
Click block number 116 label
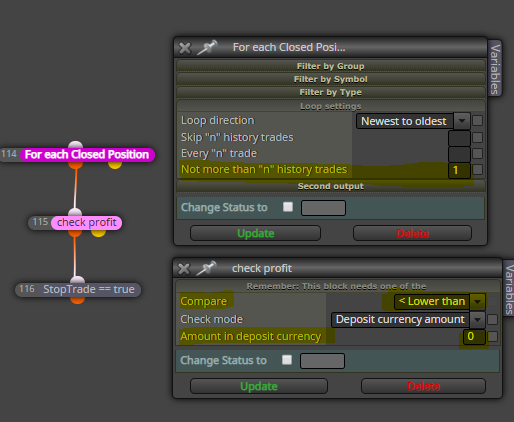(27, 289)
